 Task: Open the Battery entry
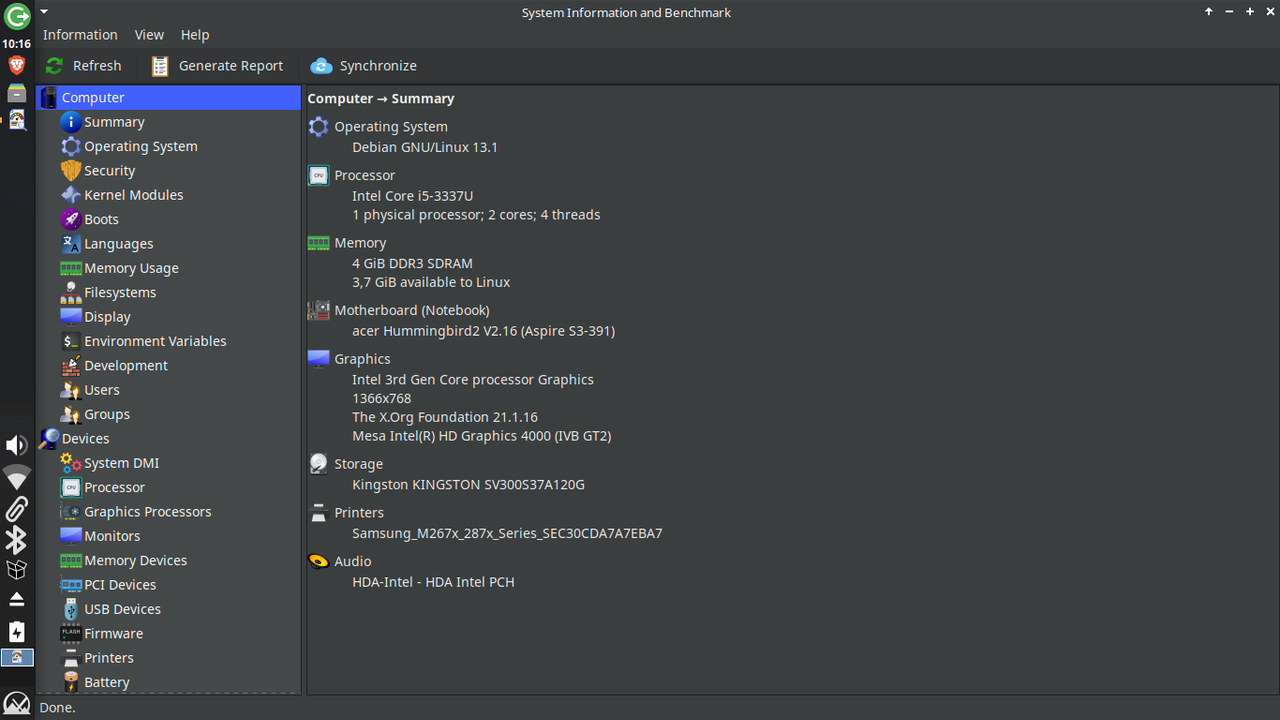tap(106, 682)
